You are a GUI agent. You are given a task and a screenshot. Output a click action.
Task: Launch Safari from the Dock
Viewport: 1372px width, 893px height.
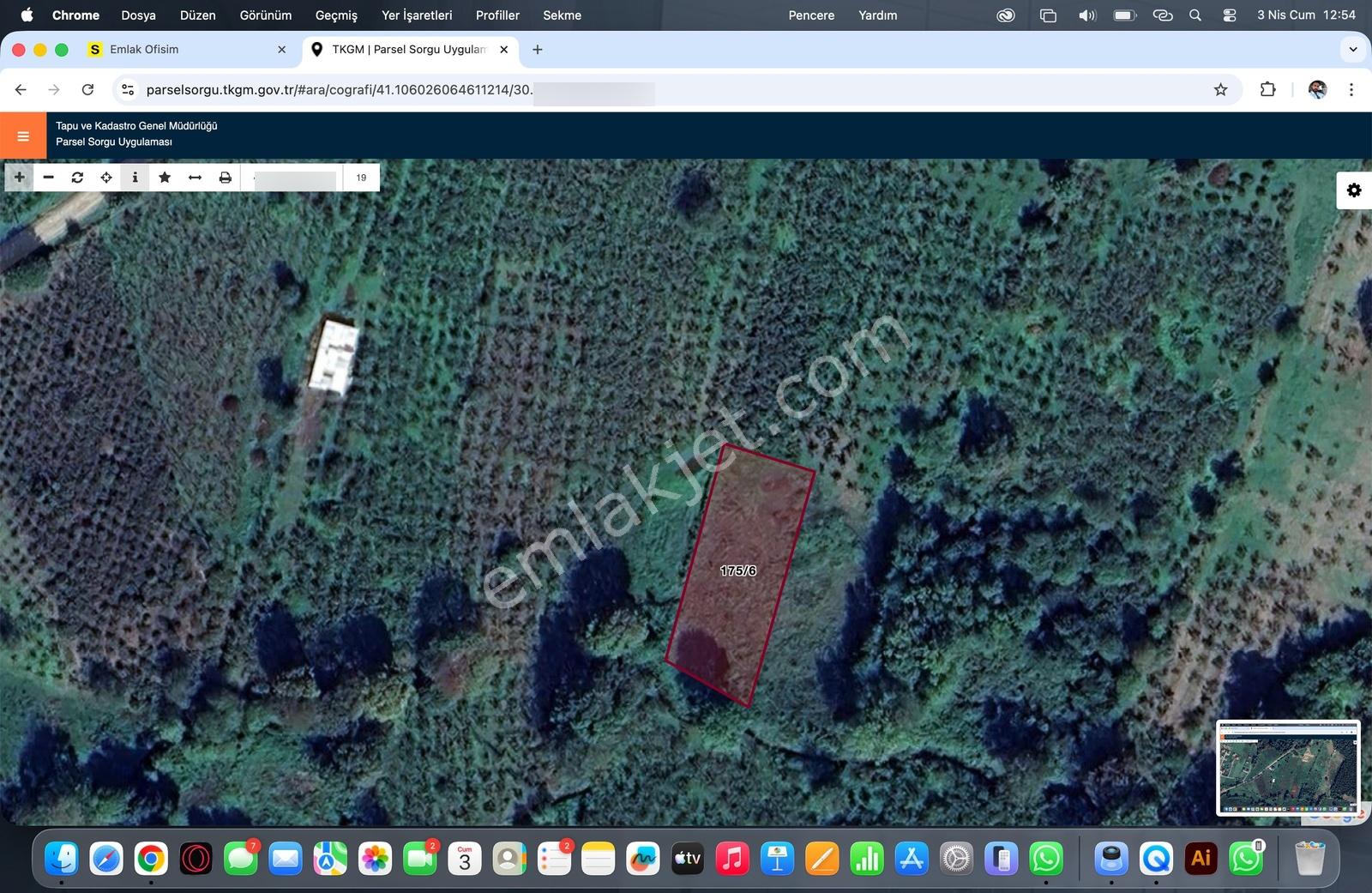tap(106, 858)
